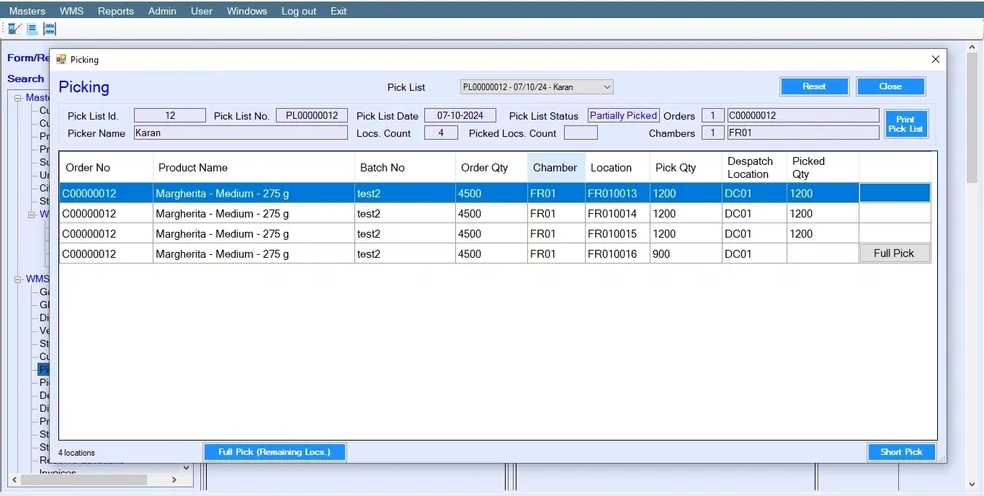Click Full Pick (Remaining Locs.) button
The width and height of the screenshot is (984, 496).
274,452
